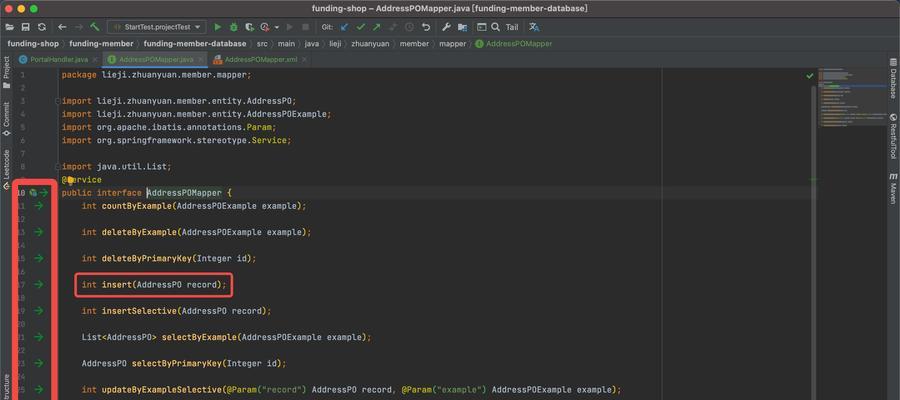
Task: Expand the small arrow next to the profiler icon
Action: [x=277, y=27]
